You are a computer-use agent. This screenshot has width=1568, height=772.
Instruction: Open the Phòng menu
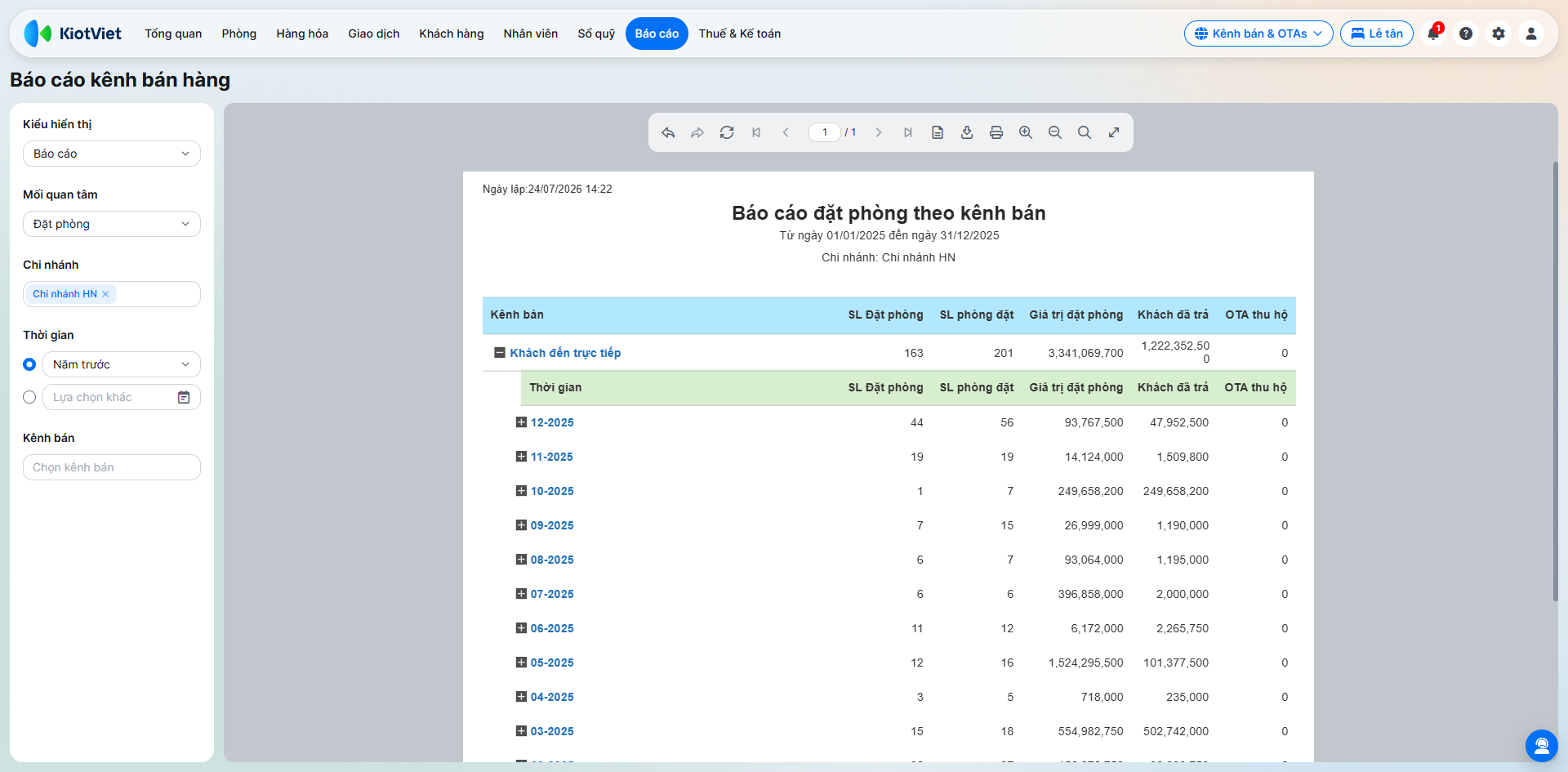coord(239,33)
